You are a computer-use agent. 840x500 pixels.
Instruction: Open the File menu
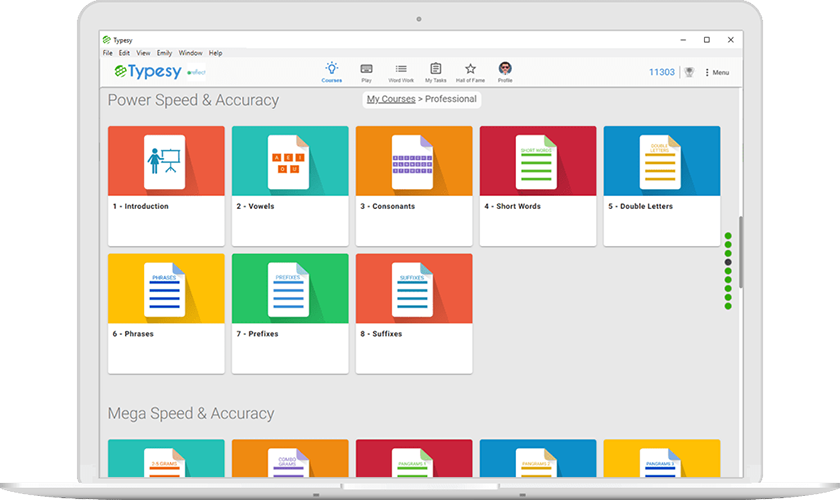coord(108,53)
